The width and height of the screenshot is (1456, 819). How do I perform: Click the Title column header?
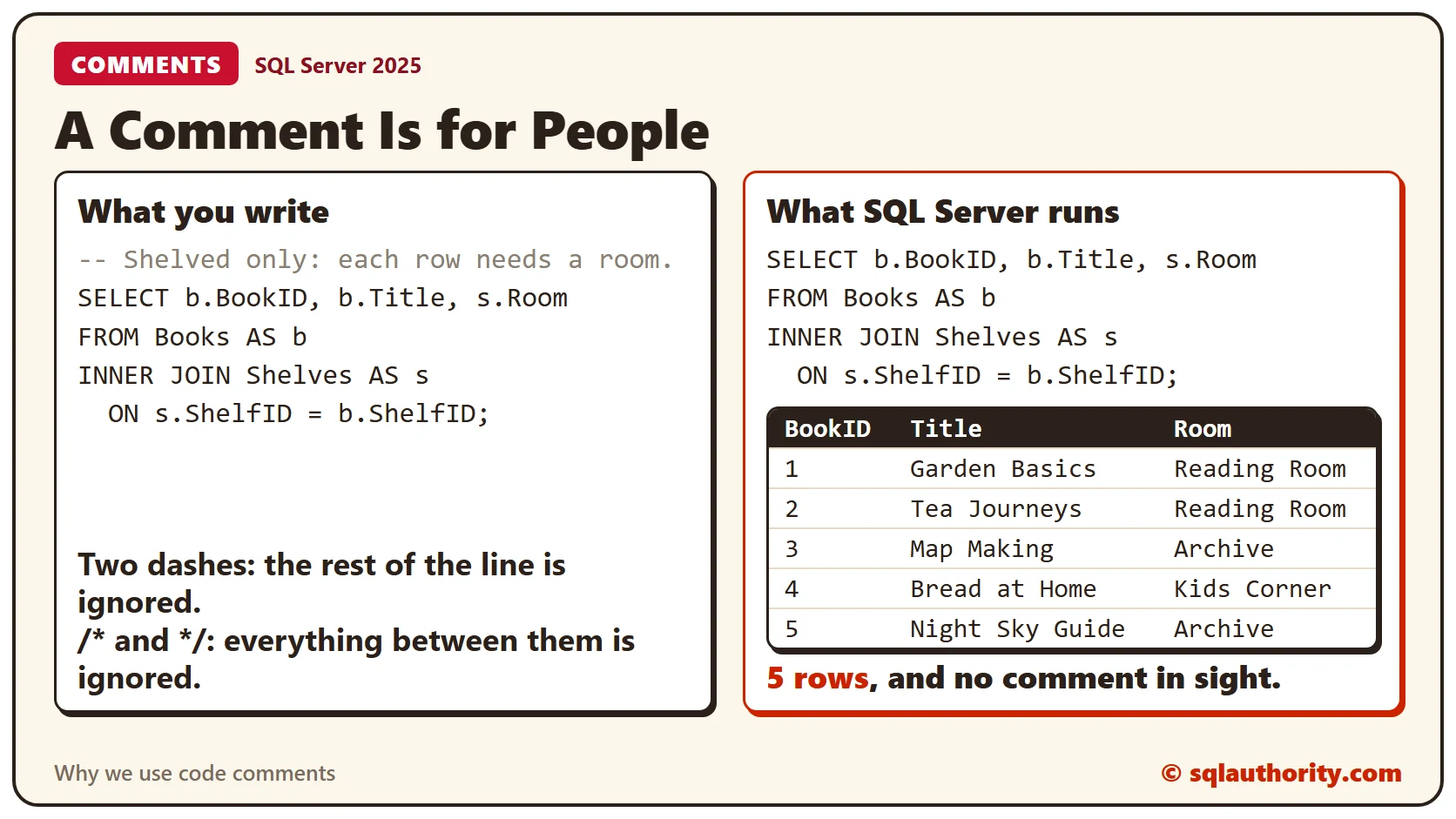click(x=946, y=428)
